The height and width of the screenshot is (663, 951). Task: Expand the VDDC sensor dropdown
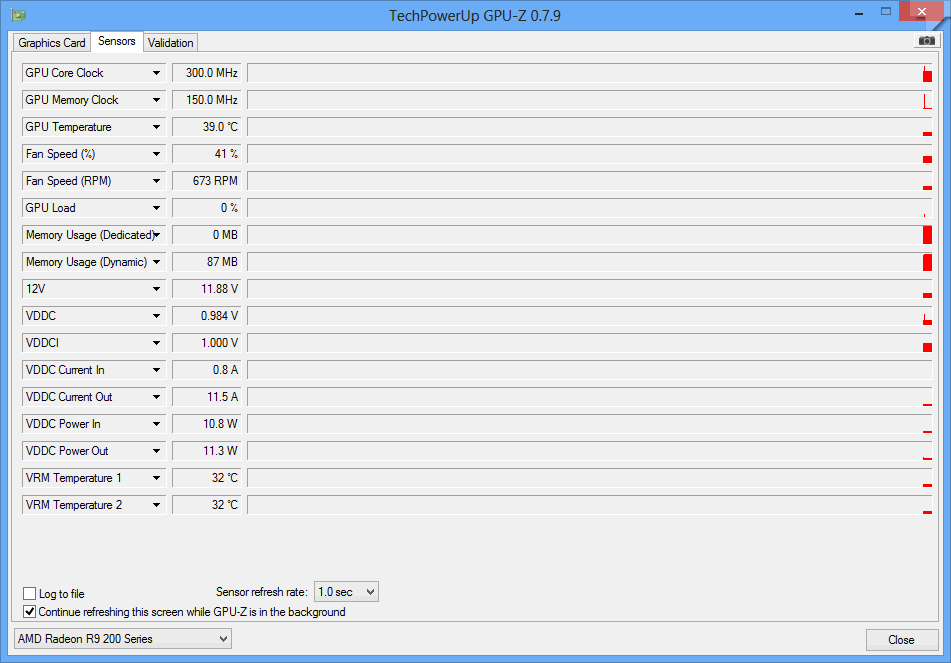[94, 315]
